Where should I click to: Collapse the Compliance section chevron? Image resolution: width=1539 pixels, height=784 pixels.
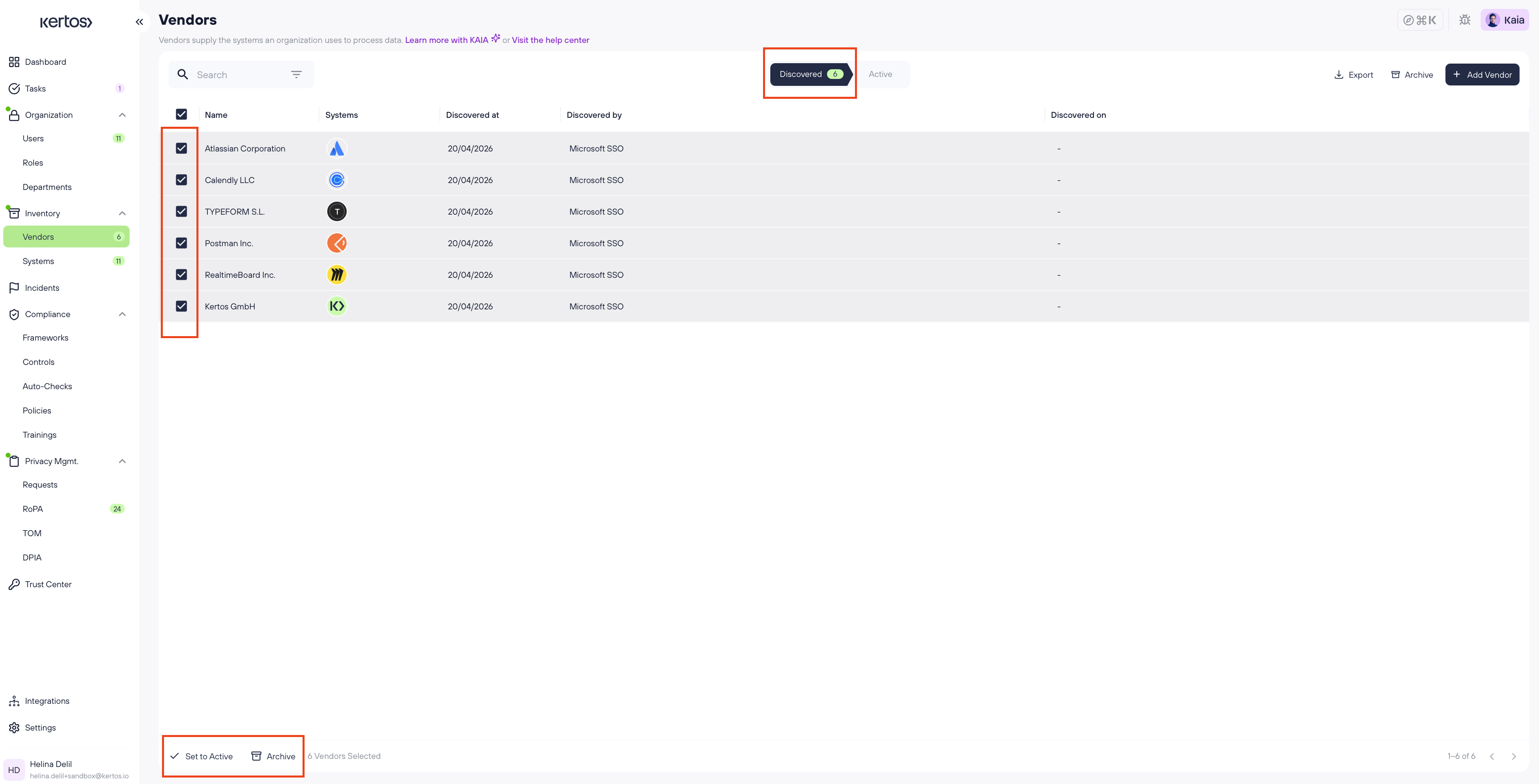[x=122, y=314]
